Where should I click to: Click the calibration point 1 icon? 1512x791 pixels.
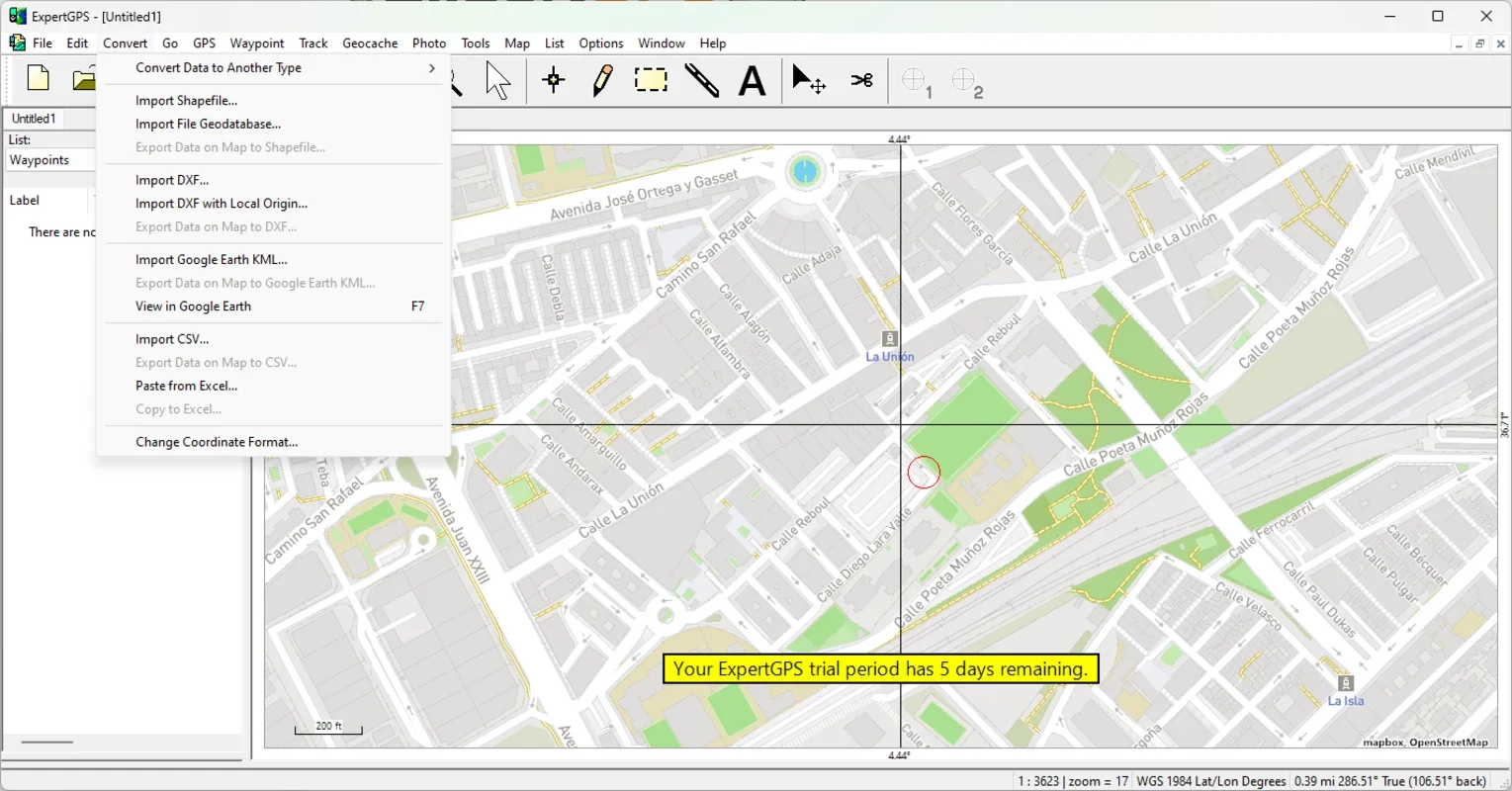point(917,83)
